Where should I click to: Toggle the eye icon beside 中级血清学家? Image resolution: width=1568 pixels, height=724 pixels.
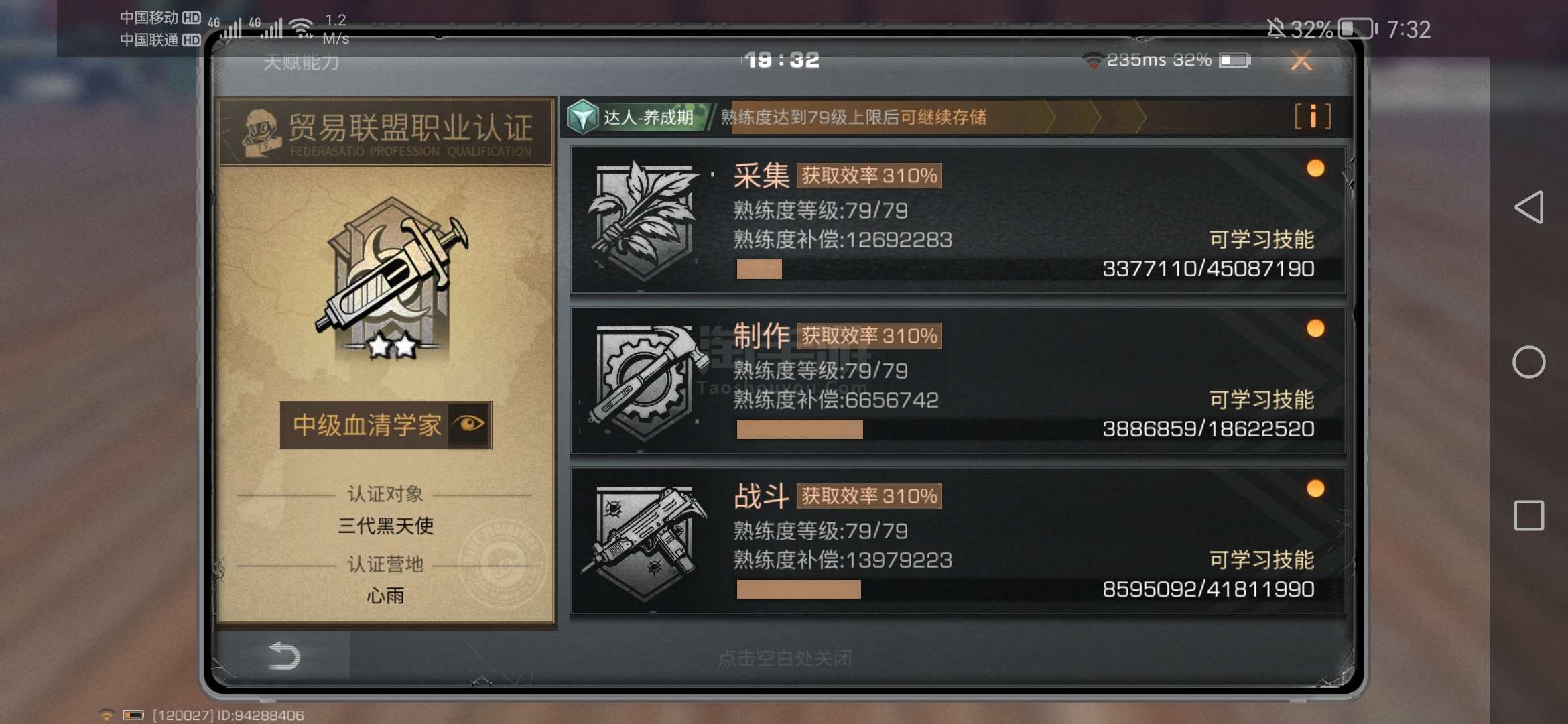click(469, 424)
